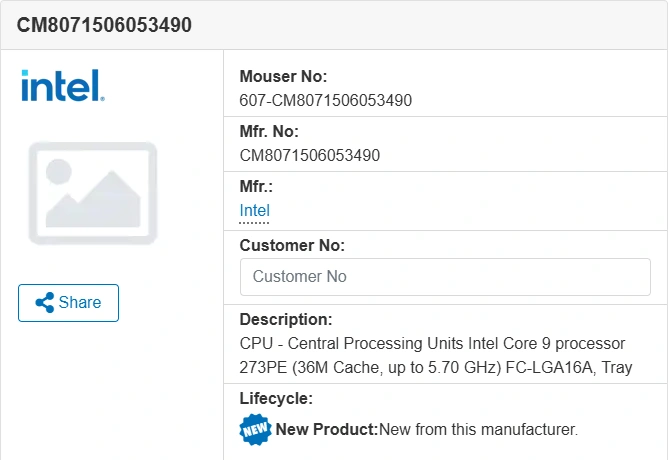Click the CM8071506053490 panel header title
The height and width of the screenshot is (460, 668).
point(105,25)
